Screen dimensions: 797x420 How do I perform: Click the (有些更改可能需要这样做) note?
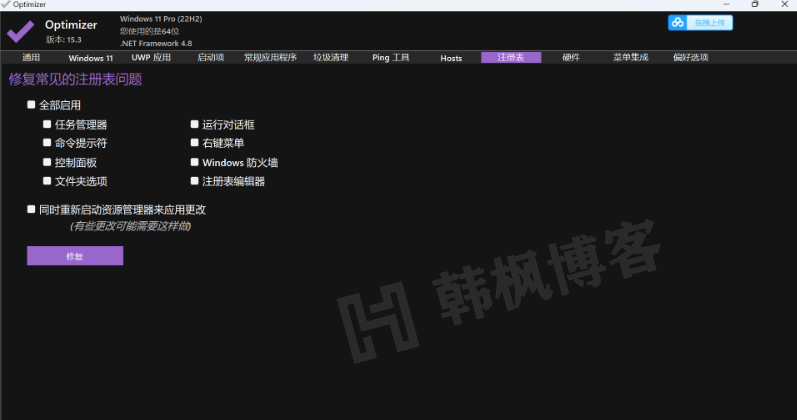click(x=130, y=226)
